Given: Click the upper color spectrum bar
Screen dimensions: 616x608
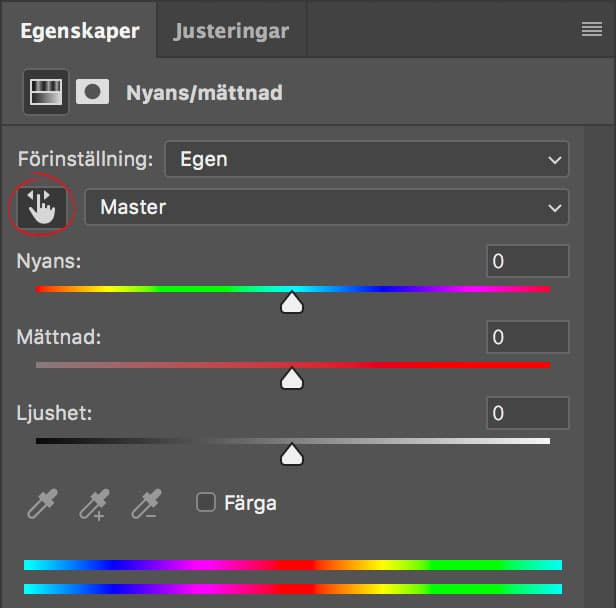Looking at the screenshot, I should (x=293, y=565).
